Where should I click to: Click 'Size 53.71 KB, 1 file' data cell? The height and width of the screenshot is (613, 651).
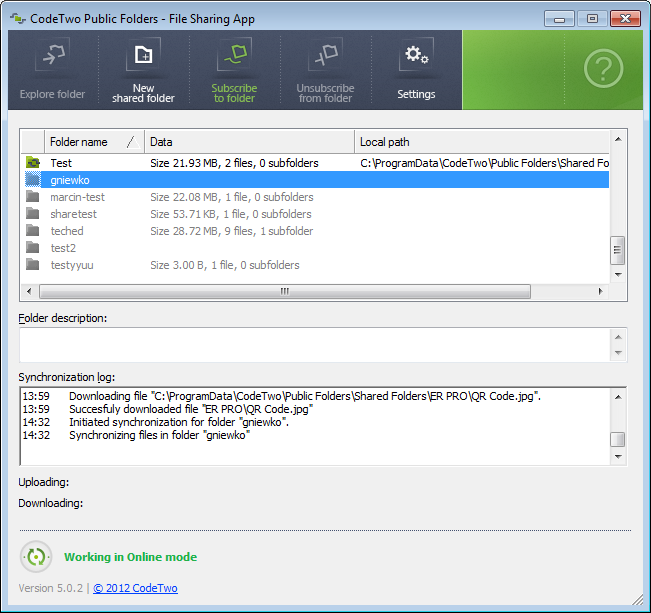(x=231, y=214)
